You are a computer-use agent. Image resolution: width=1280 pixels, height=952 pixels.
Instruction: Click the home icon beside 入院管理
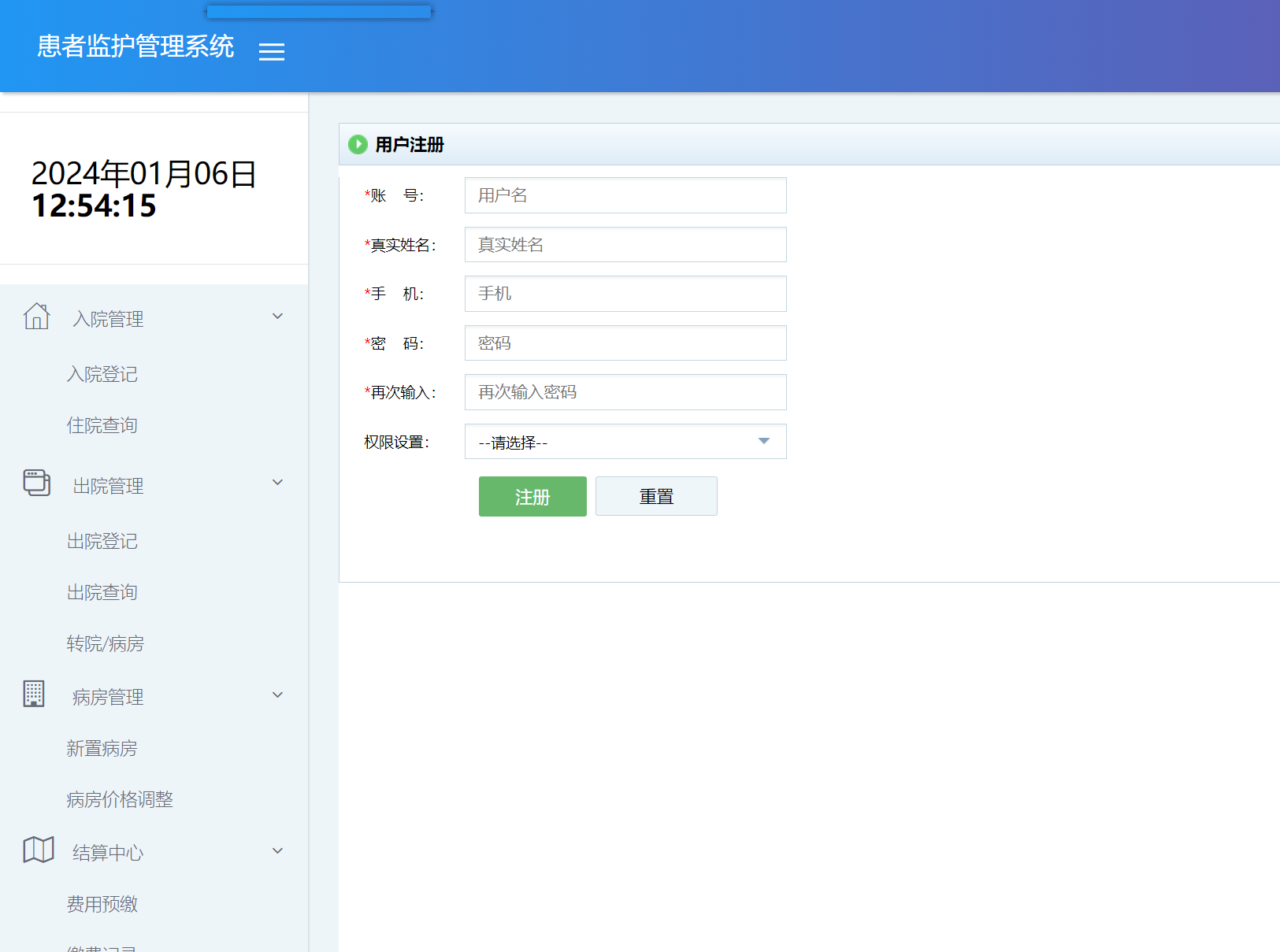click(36, 317)
